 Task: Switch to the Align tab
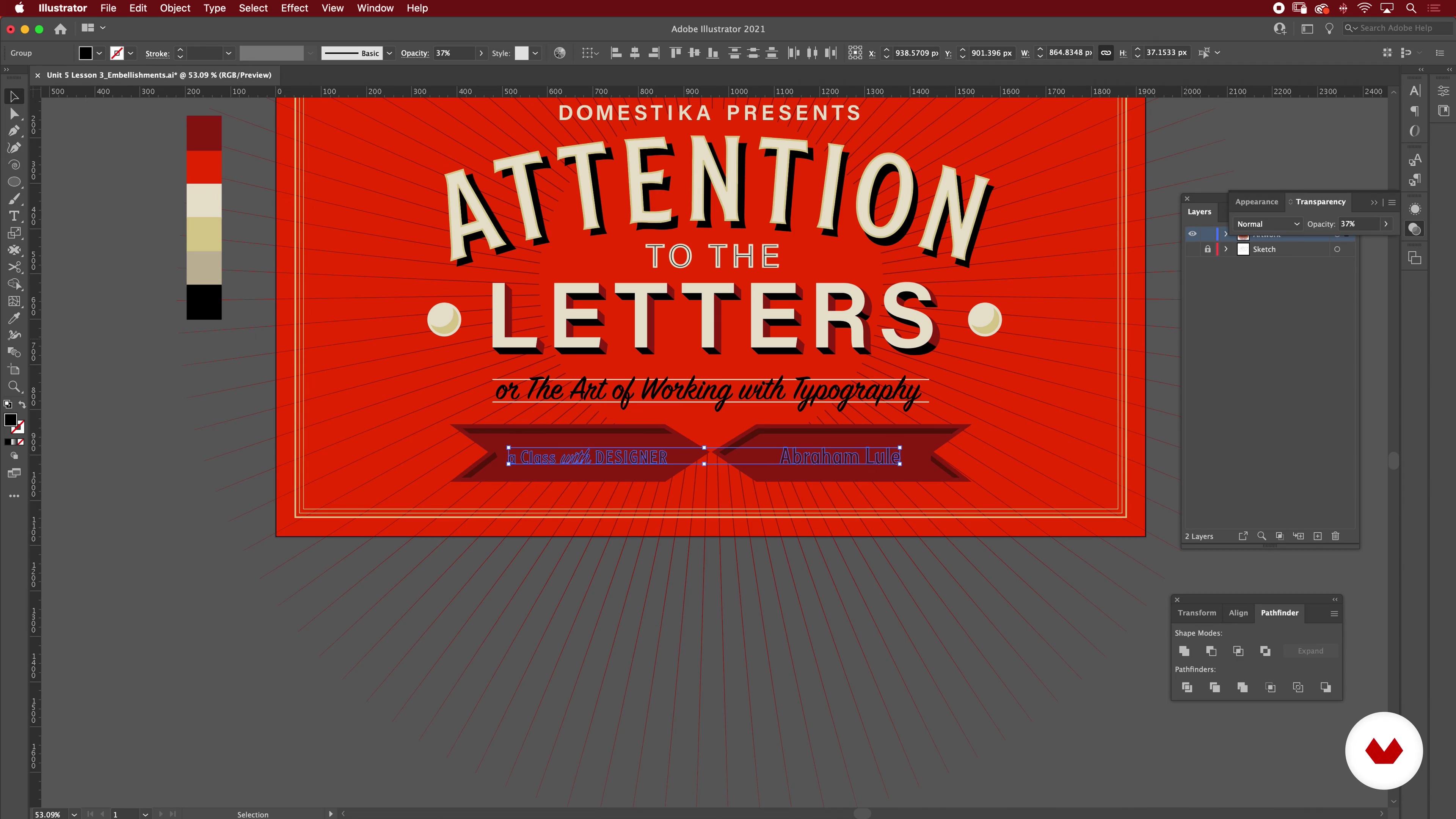(1238, 613)
